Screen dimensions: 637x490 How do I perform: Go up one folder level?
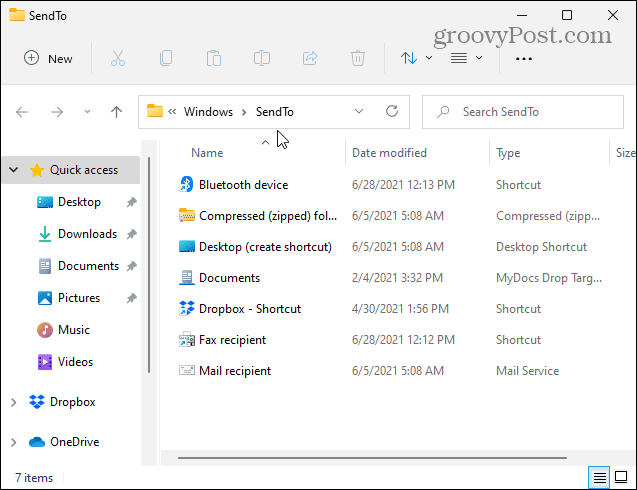[116, 112]
